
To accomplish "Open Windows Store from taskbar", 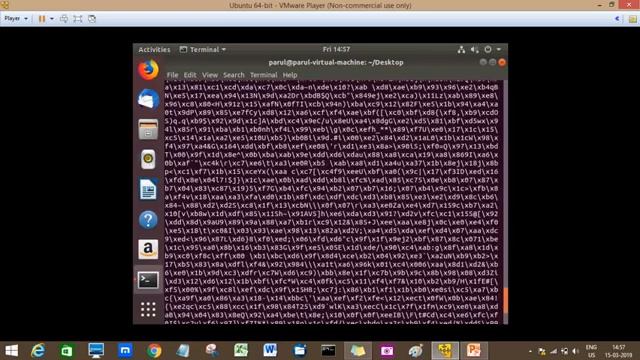I will click(x=67, y=351).
